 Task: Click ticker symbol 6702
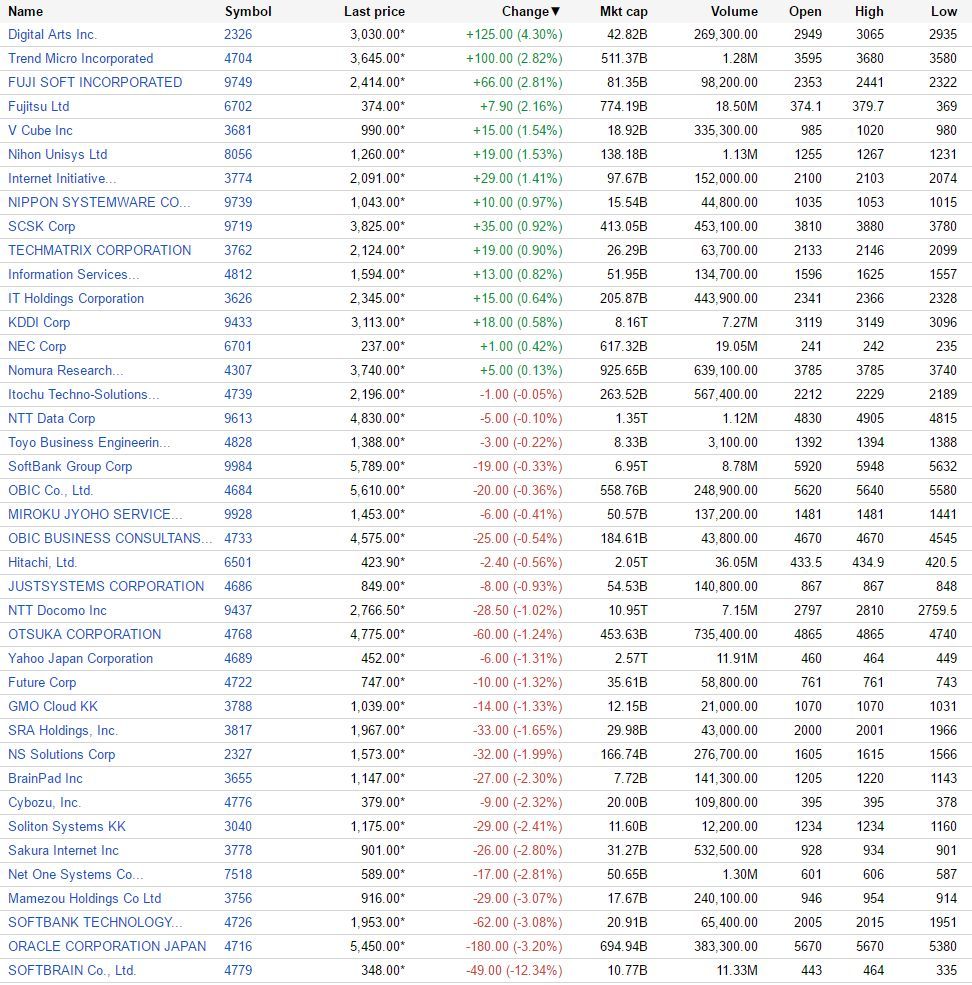238,106
